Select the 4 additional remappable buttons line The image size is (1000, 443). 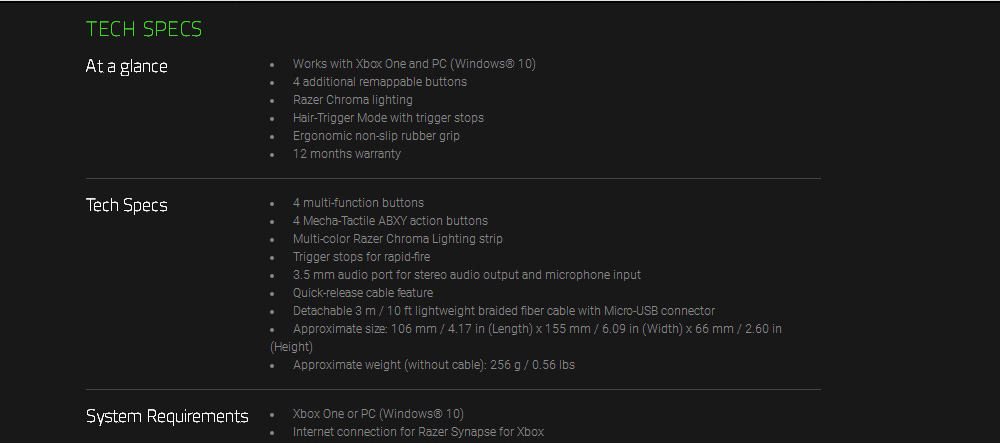click(380, 82)
